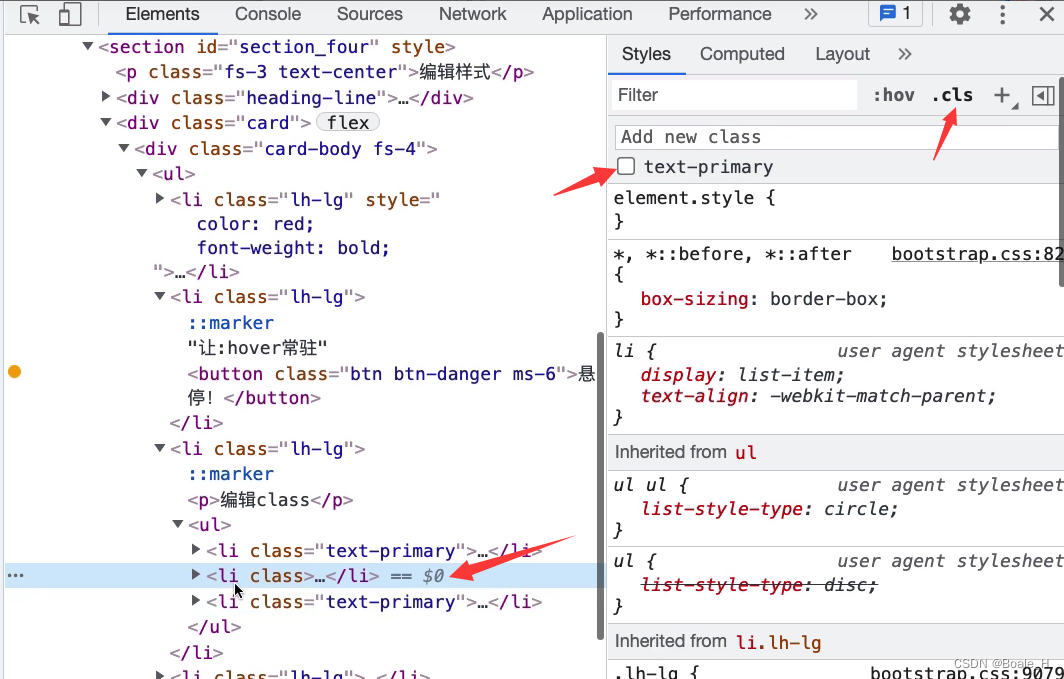This screenshot has width=1064, height=679.
Task: Click the new style rule plus icon
Action: 1002,96
